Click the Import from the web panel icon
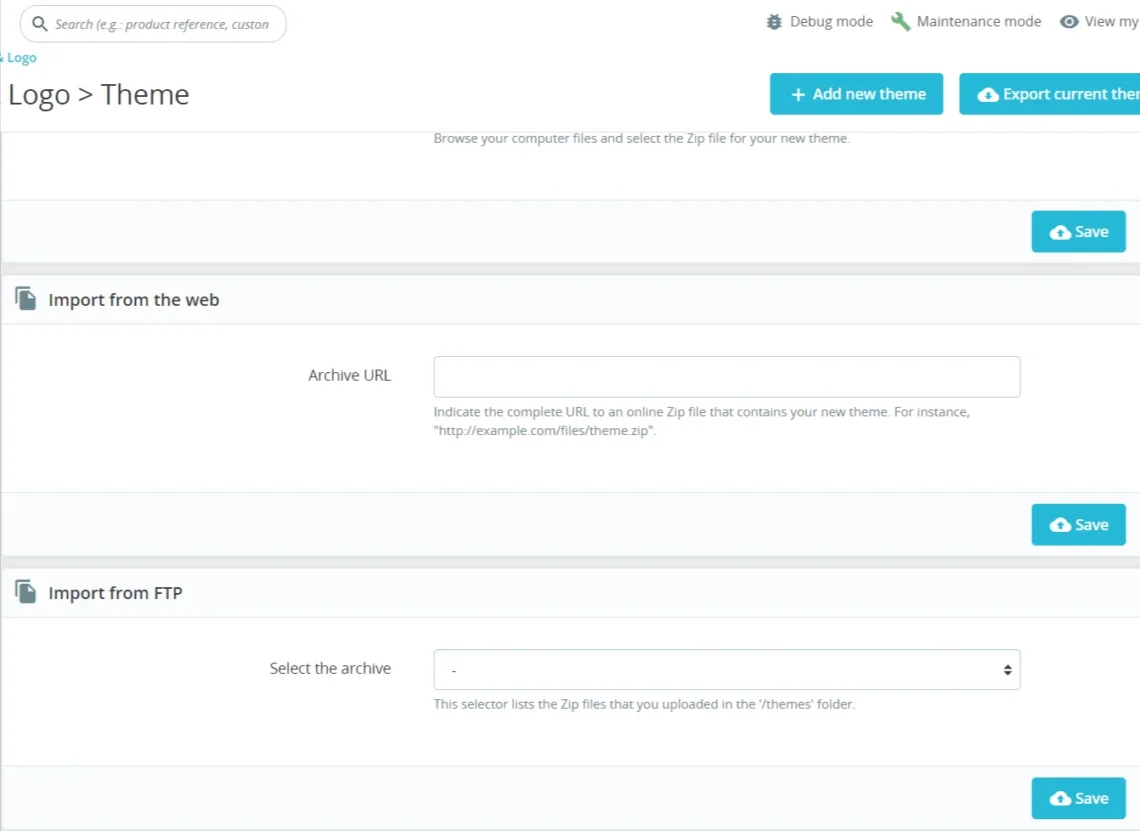The height and width of the screenshot is (831, 1140). (26, 299)
